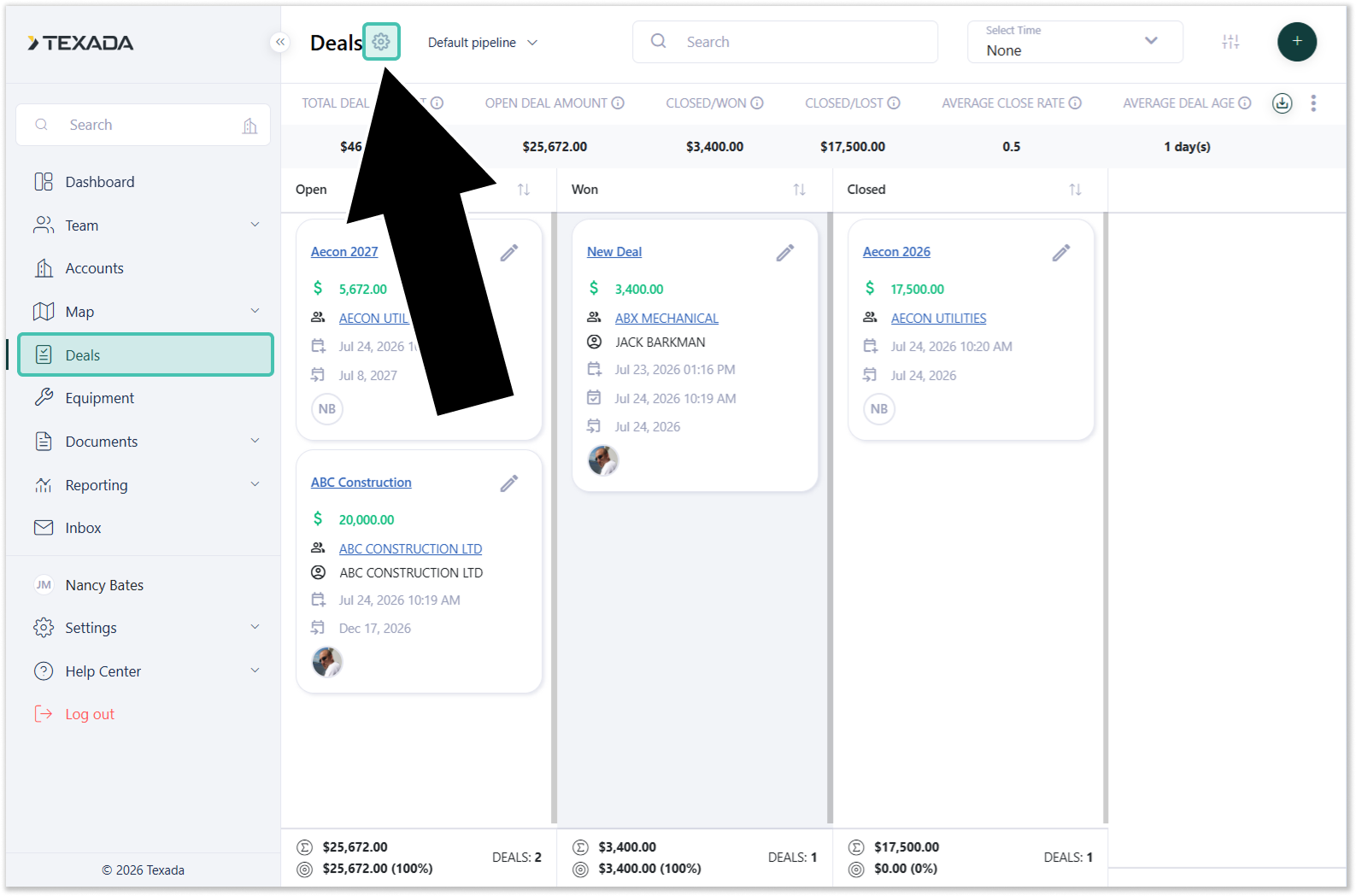Sort the Open column
The height and width of the screenshot is (896, 1356).
click(524, 190)
